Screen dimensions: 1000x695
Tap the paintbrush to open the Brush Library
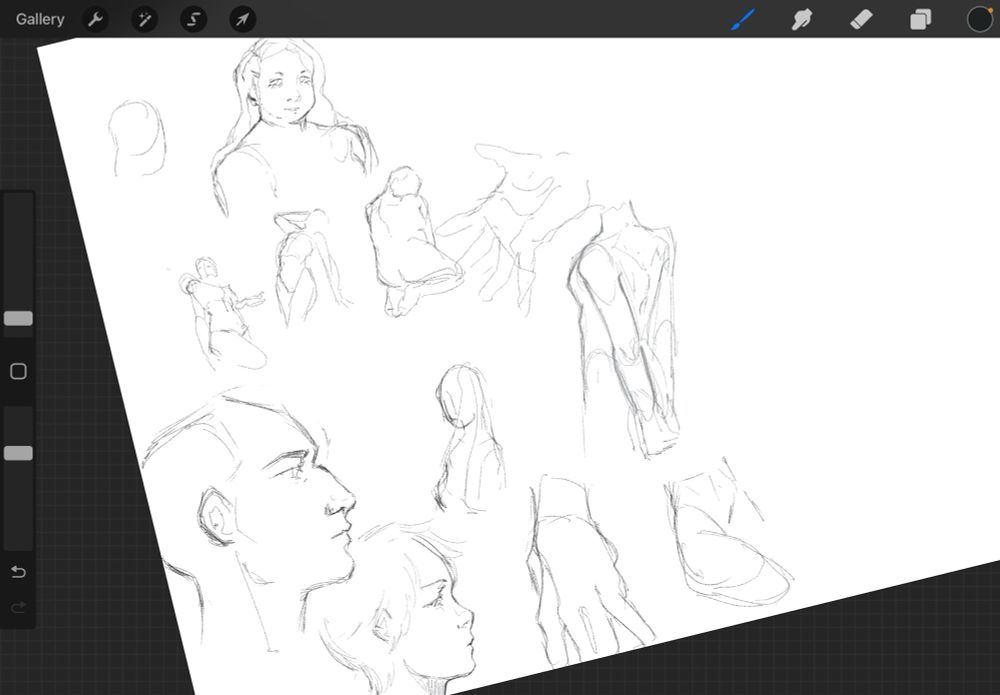pos(743,19)
